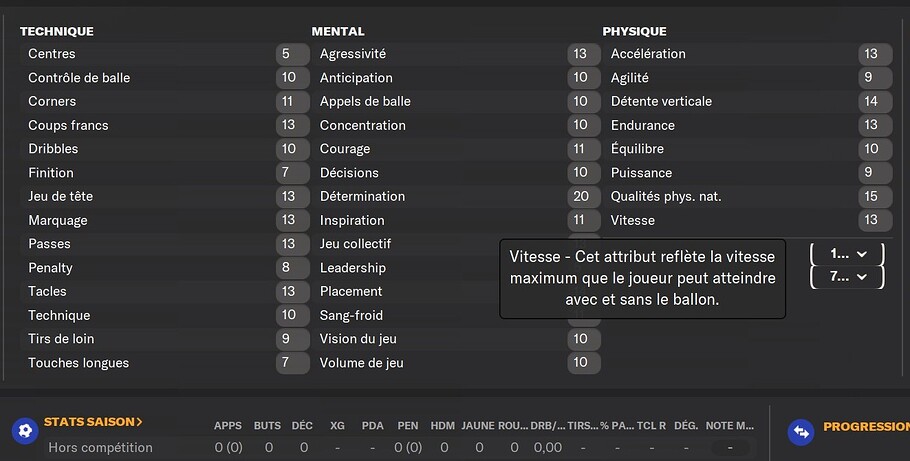Screen dimensions: 910x461
Task: Click the football icon beside Stats Saison
Action: coord(25,431)
